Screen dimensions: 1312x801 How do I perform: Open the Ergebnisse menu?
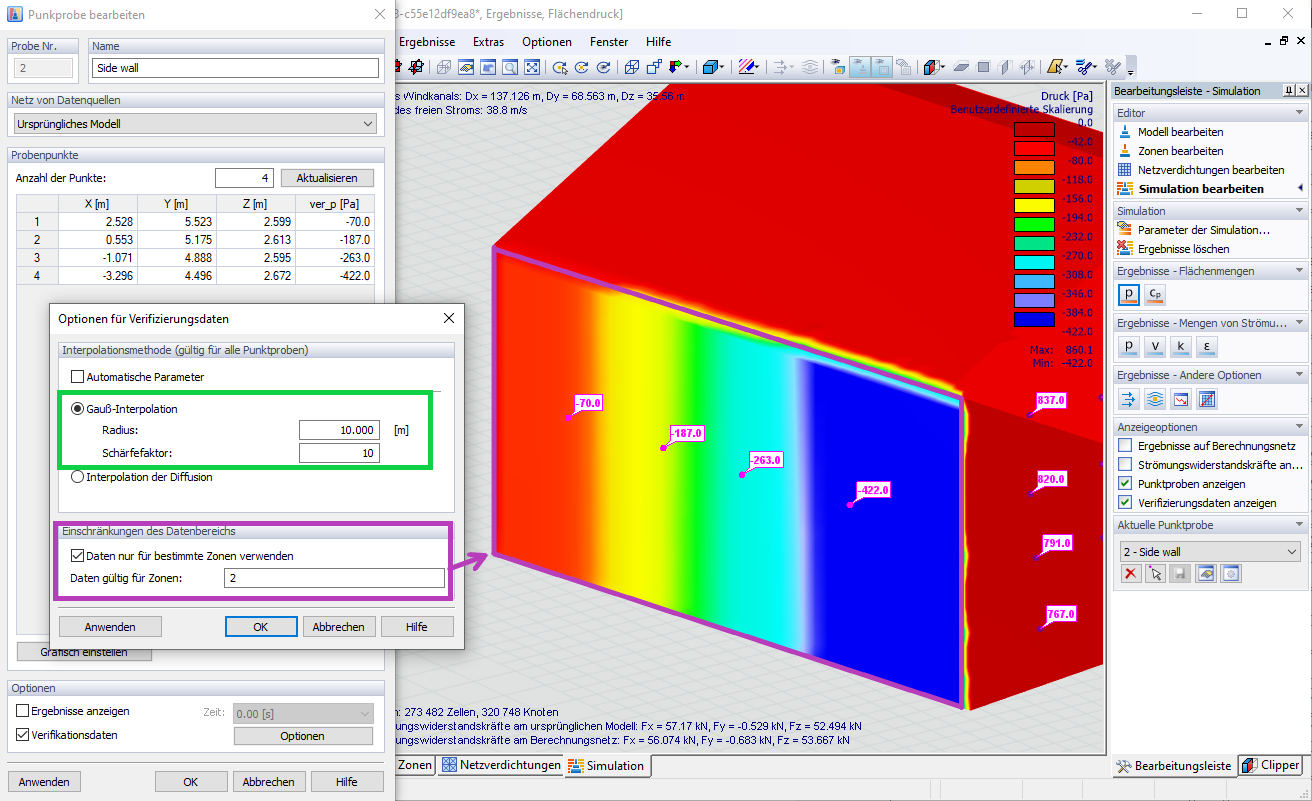[x=427, y=42]
